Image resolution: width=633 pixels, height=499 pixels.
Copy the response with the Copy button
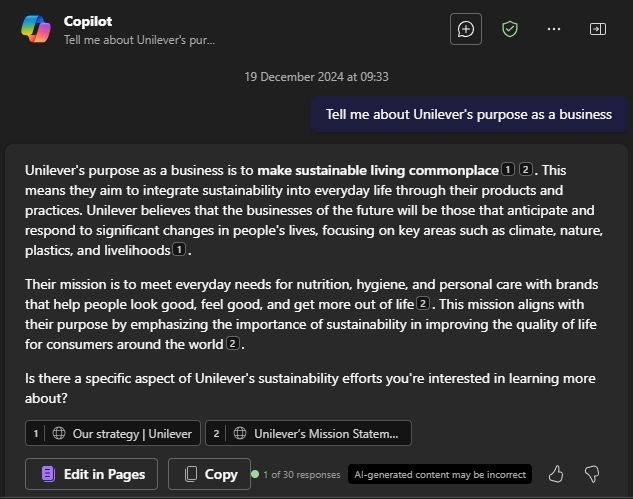click(209, 474)
